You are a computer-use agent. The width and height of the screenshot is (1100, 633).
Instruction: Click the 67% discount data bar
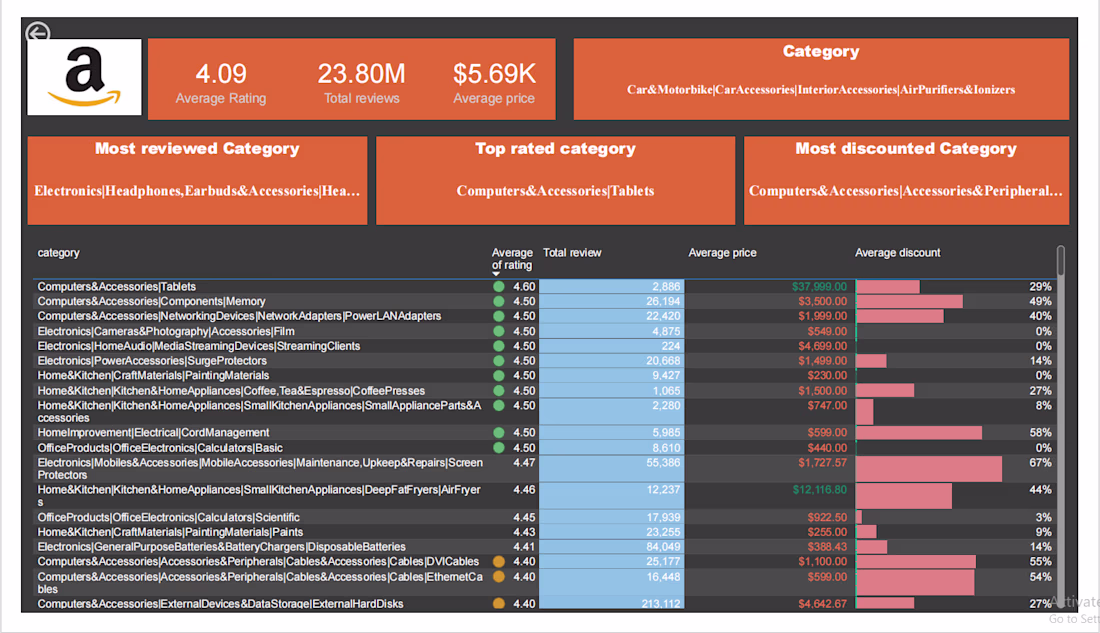point(929,469)
